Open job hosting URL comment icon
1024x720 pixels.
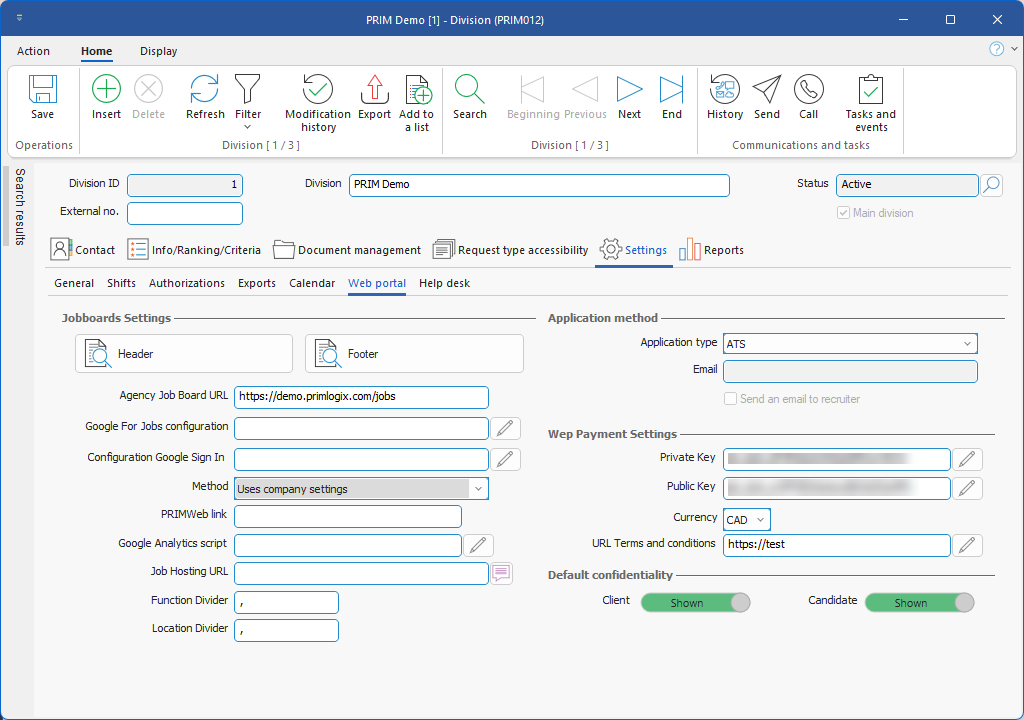point(501,573)
